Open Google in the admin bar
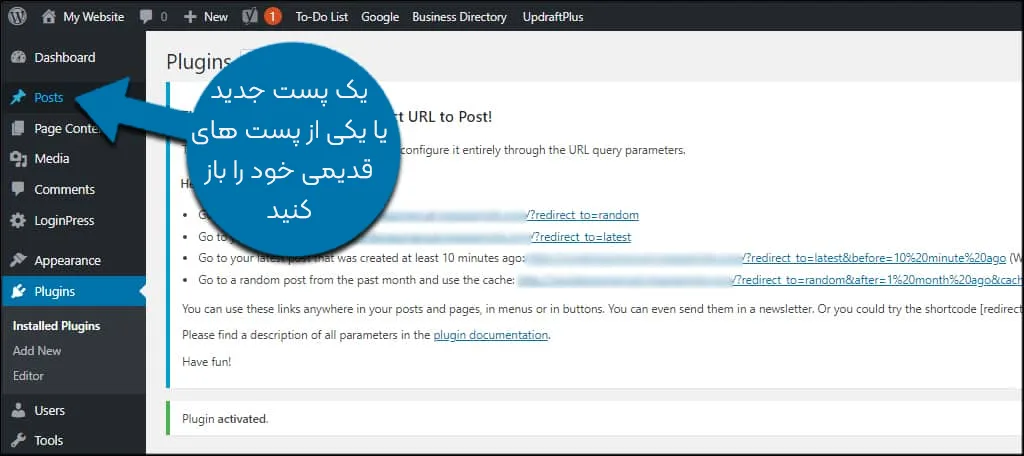The image size is (1024, 456). point(380,17)
